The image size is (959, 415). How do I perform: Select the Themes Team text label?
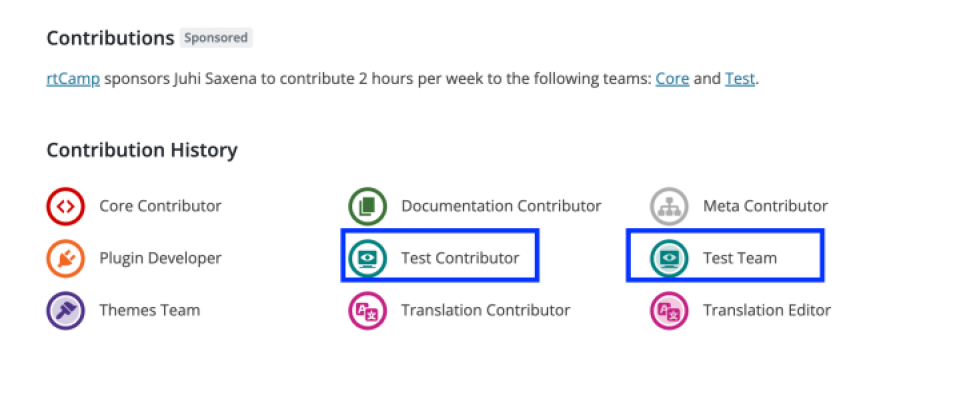[150, 310]
